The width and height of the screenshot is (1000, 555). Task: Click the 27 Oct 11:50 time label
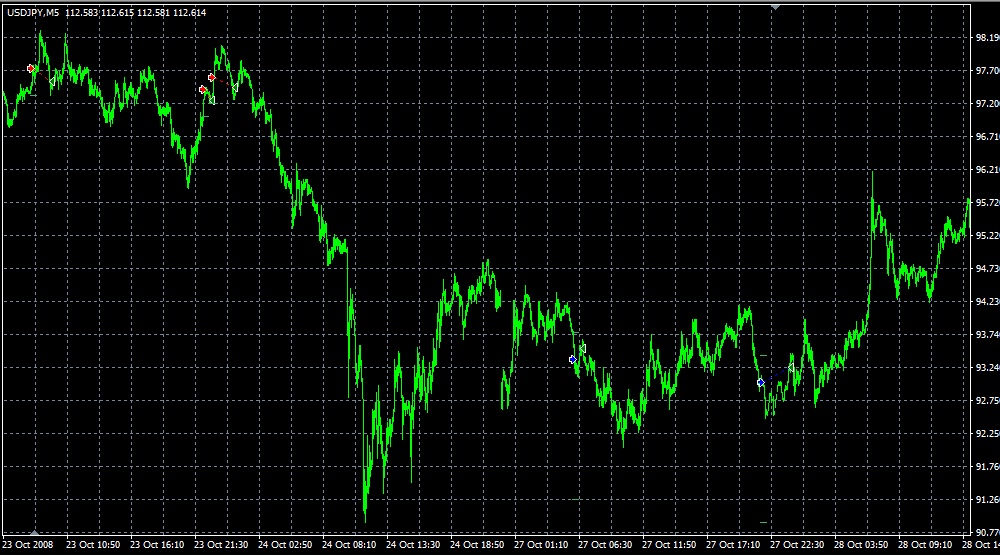pyautogui.click(x=671, y=546)
